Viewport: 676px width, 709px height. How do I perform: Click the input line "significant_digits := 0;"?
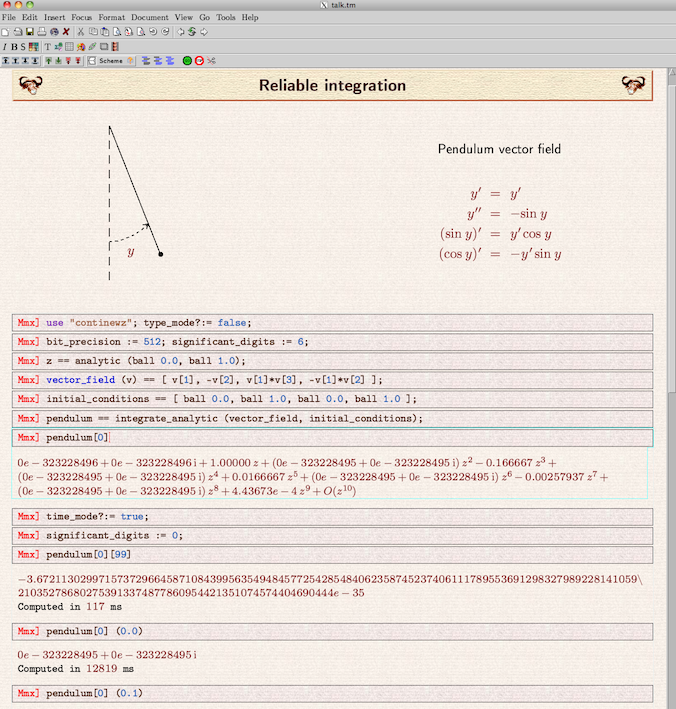[x=332, y=536]
